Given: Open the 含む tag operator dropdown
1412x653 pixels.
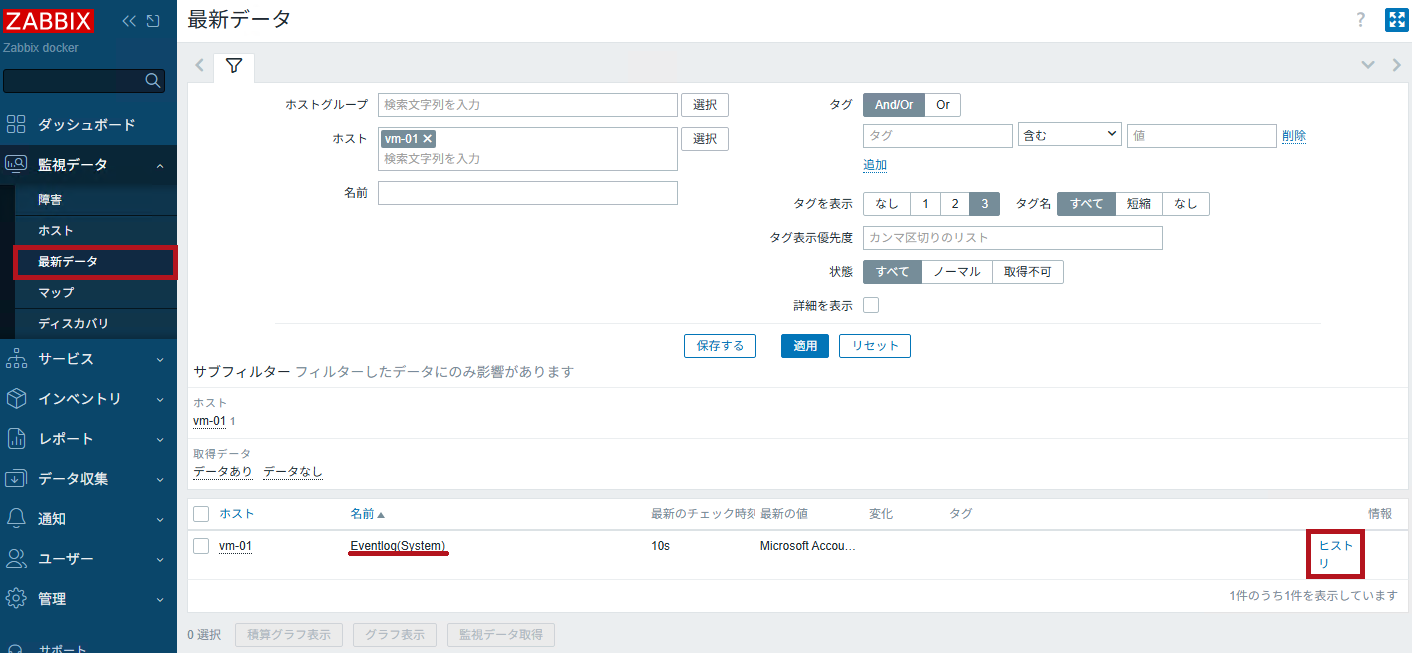Looking at the screenshot, I should click(1069, 136).
